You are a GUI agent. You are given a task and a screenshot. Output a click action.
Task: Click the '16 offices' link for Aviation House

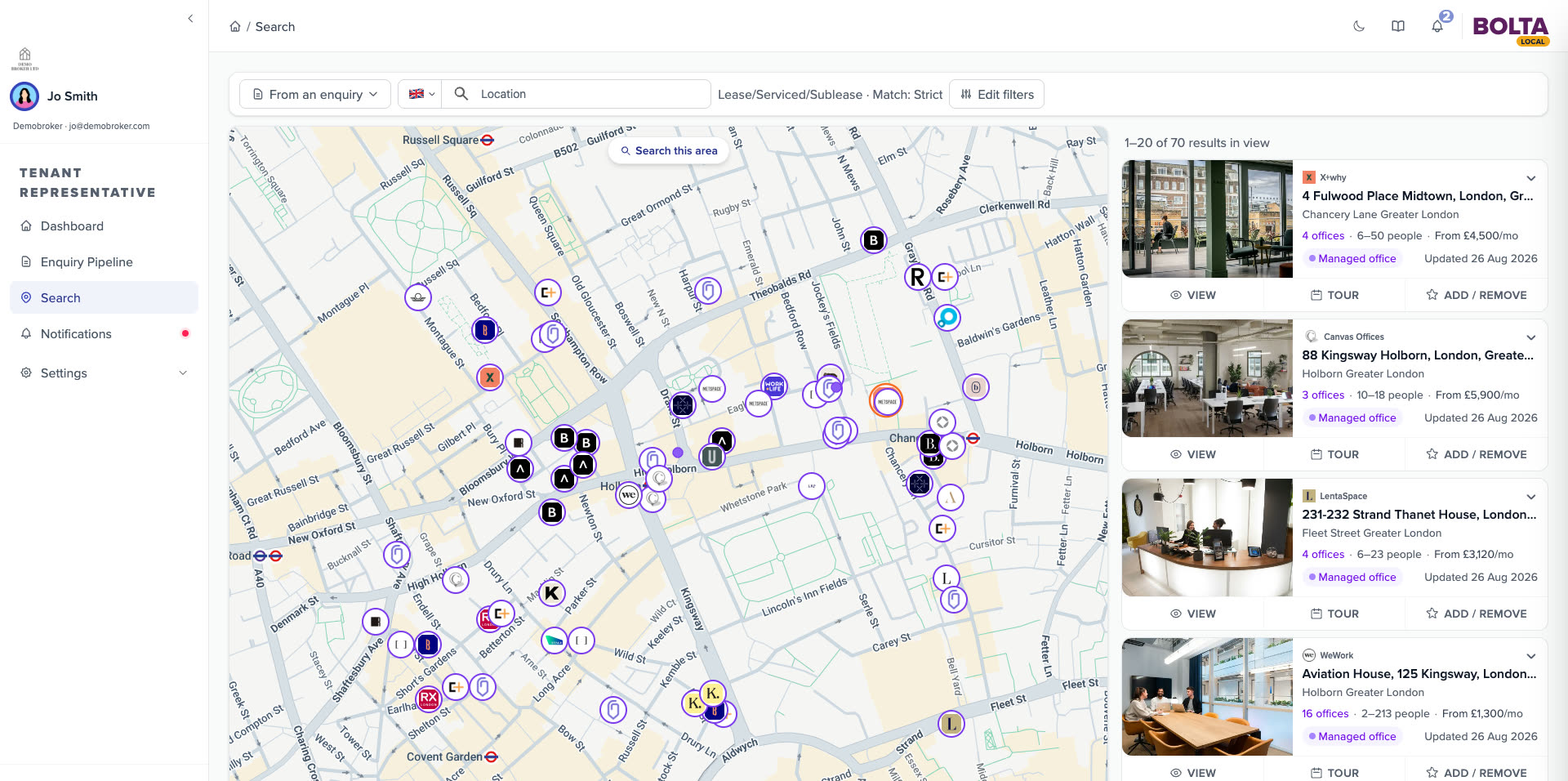coord(1325,714)
